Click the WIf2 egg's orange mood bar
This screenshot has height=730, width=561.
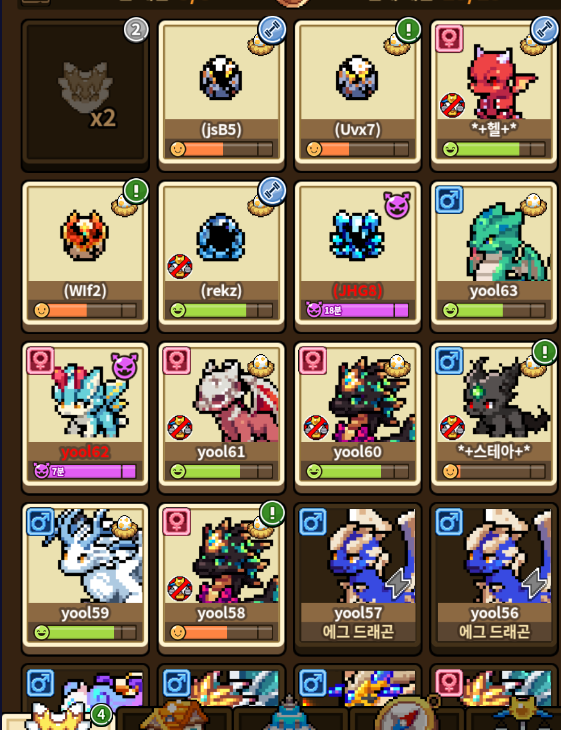[x=85, y=310]
